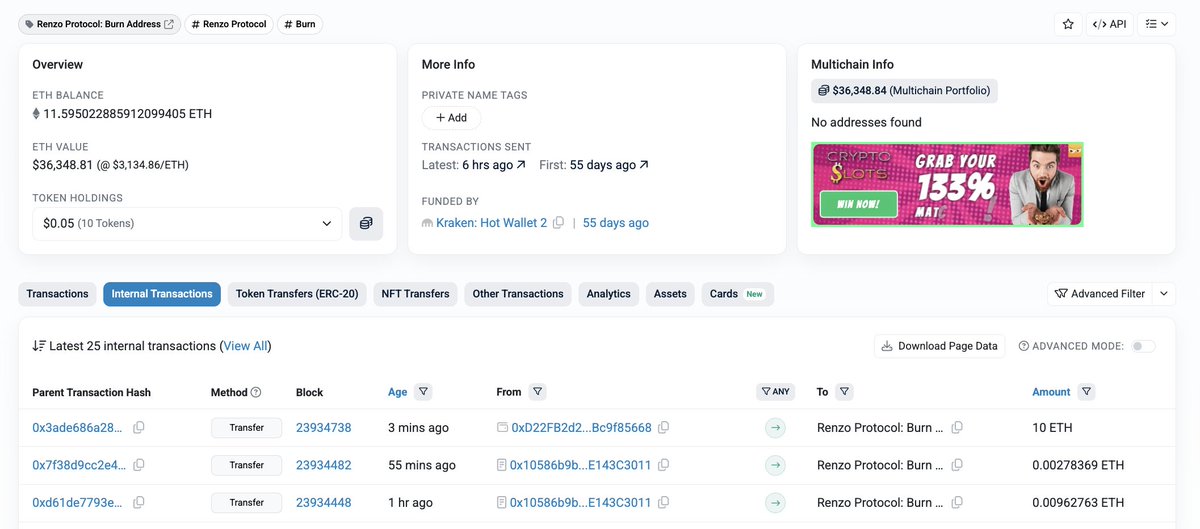Copy transaction hash 0x3ade686a28...
1200x529 pixels.
139,428
